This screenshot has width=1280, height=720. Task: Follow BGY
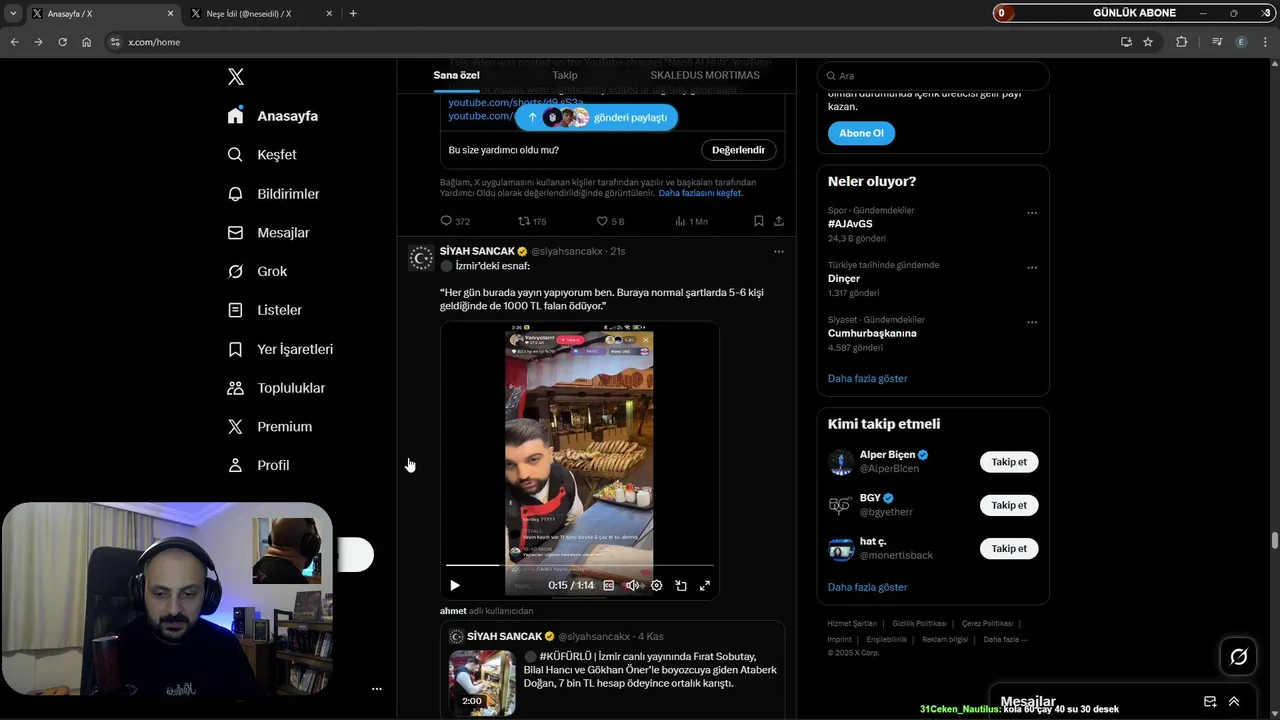pos(1009,505)
